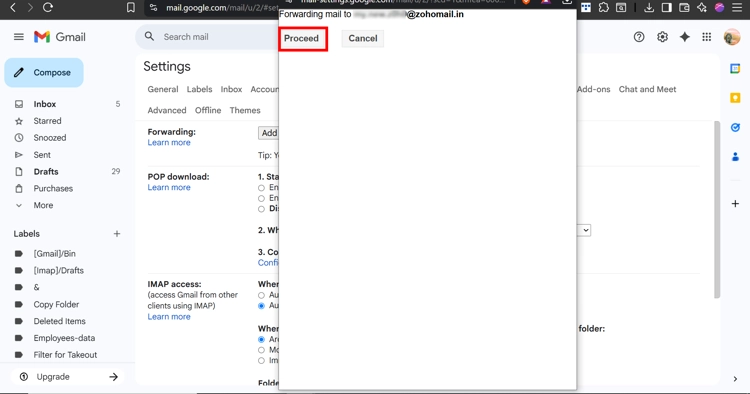
Task: Toggle the browser sidebar panel icon
Action: pyautogui.click(x=666, y=7)
